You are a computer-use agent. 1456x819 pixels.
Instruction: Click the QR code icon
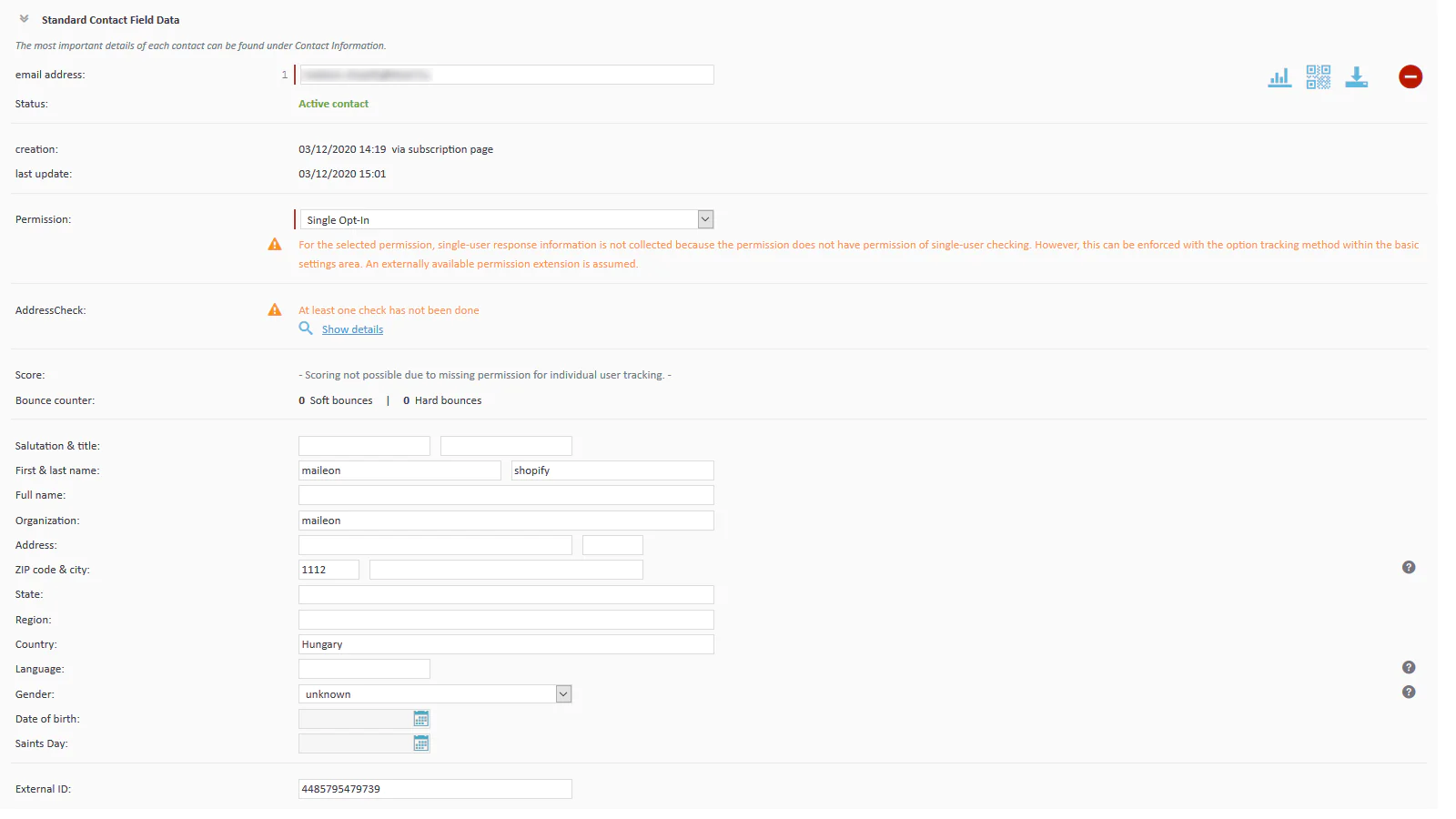click(x=1318, y=77)
